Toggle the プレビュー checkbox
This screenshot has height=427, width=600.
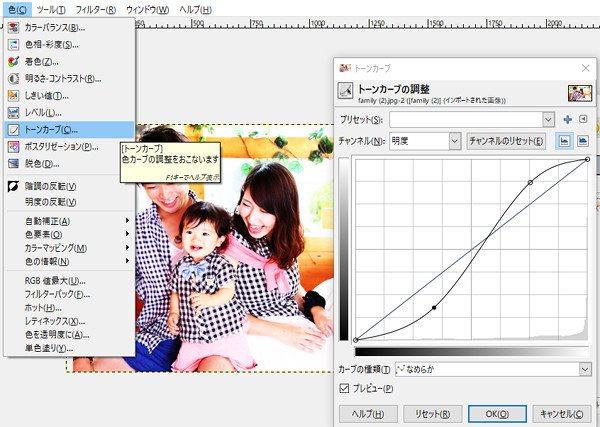346,388
